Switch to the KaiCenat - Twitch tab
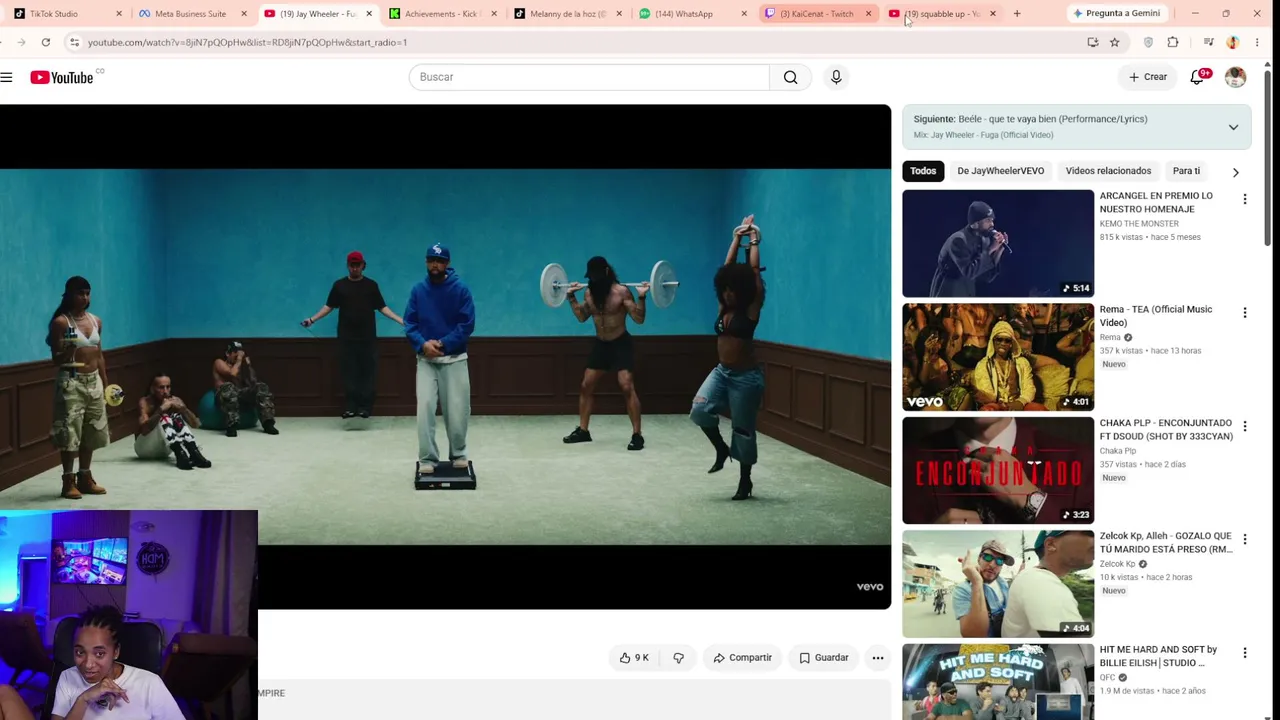 (815, 14)
